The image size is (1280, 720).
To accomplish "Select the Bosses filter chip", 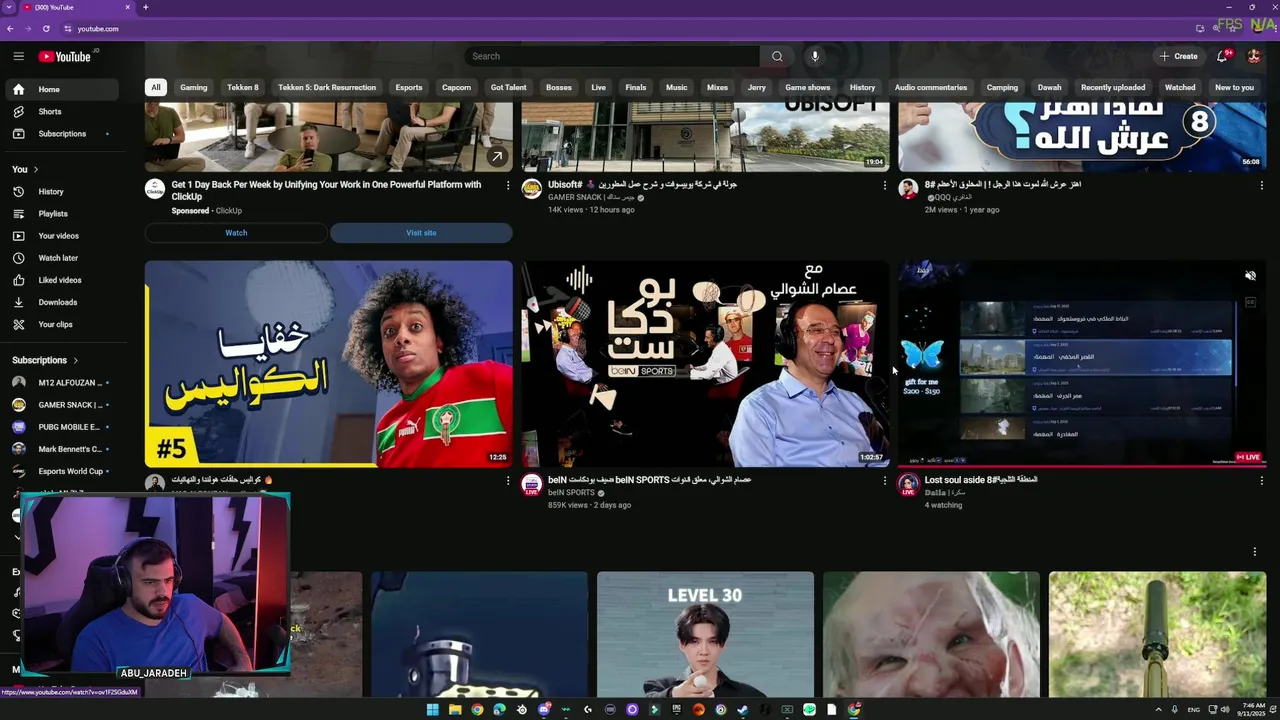I will pyautogui.click(x=559, y=87).
